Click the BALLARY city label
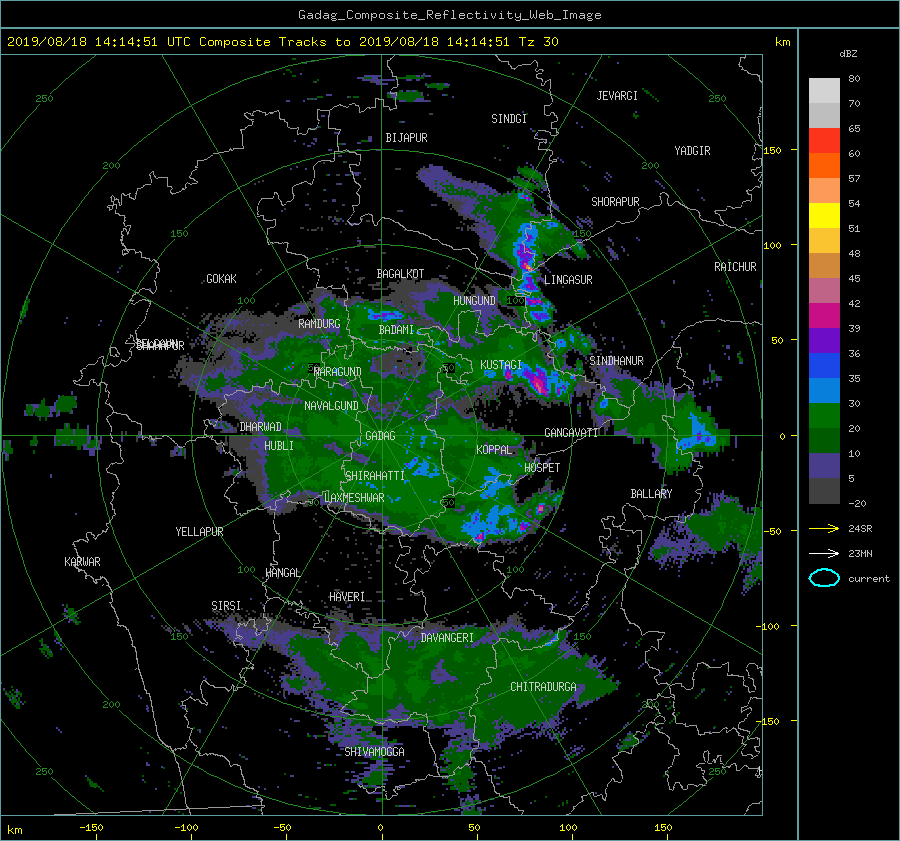The image size is (900, 841). pos(651,494)
